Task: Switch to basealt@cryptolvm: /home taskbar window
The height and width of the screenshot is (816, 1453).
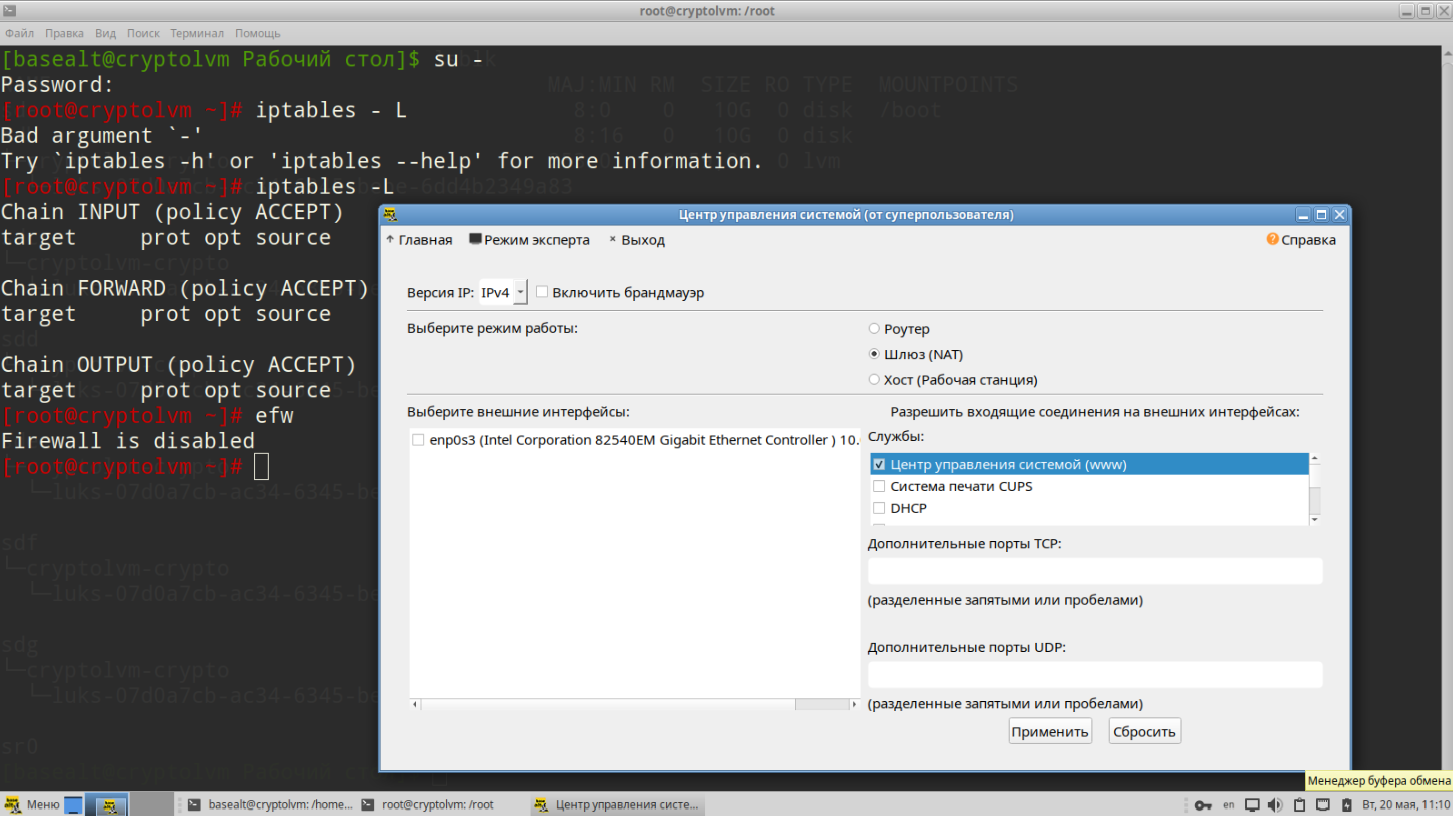Action: [x=270, y=805]
